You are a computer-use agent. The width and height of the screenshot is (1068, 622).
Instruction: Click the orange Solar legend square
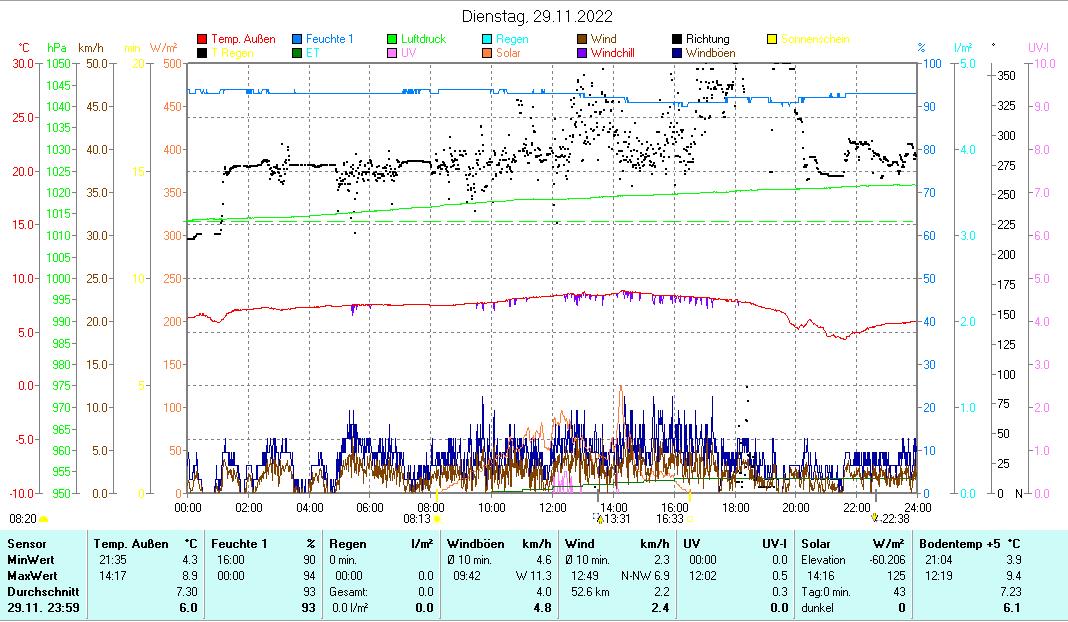coord(487,53)
